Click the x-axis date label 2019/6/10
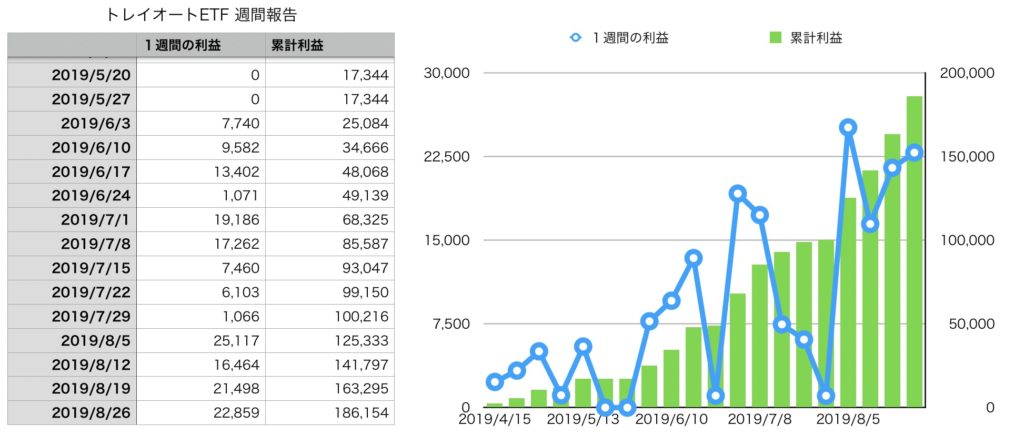This screenshot has width=1024, height=445. pos(671,419)
